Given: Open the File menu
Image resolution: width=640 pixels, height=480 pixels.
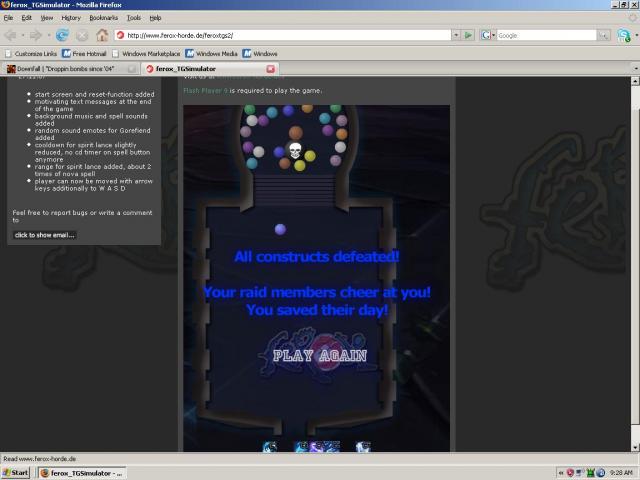Looking at the screenshot, I should [x=8, y=18].
